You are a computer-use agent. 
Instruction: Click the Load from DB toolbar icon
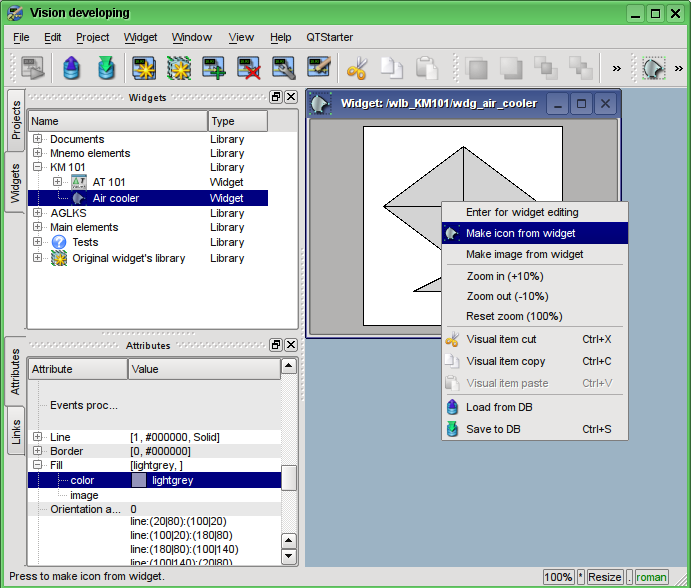(71, 68)
